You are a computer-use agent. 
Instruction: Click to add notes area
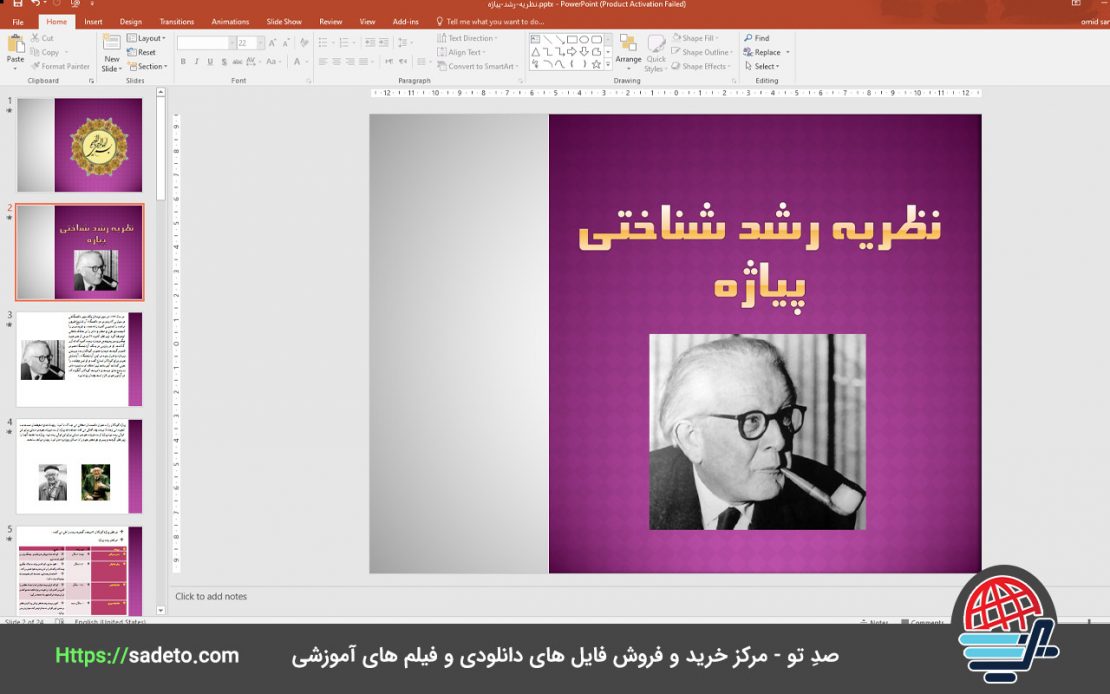click(x=211, y=596)
